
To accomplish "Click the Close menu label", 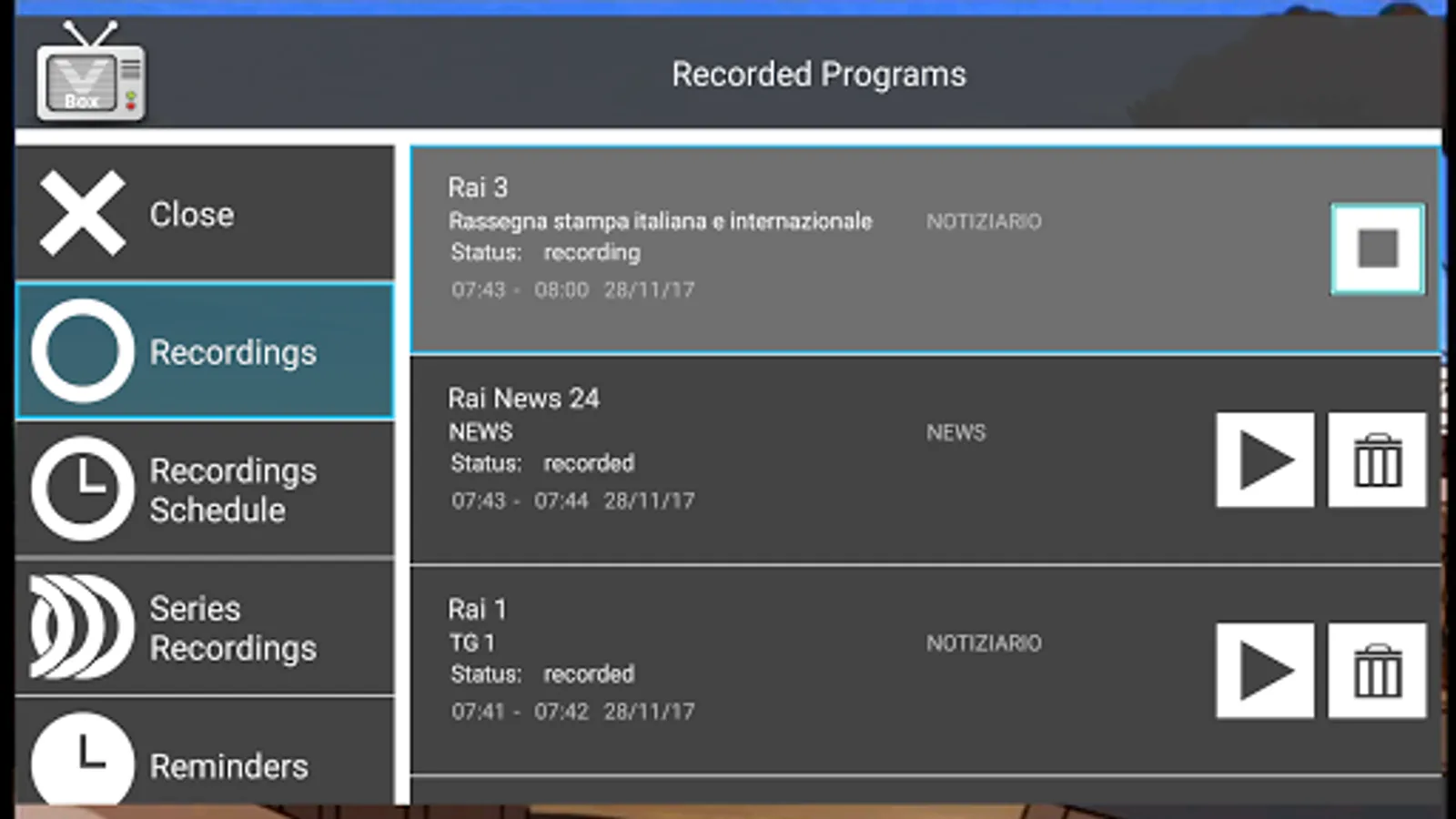I will pos(191,215).
